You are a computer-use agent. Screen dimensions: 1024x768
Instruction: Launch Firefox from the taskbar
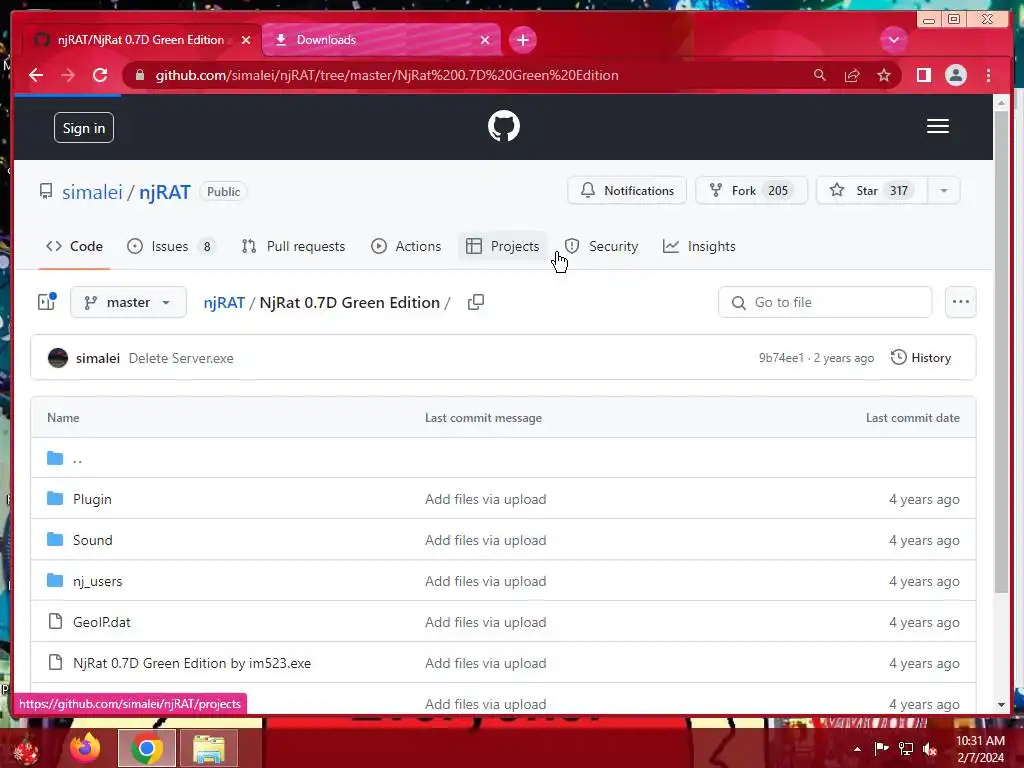tap(85, 748)
